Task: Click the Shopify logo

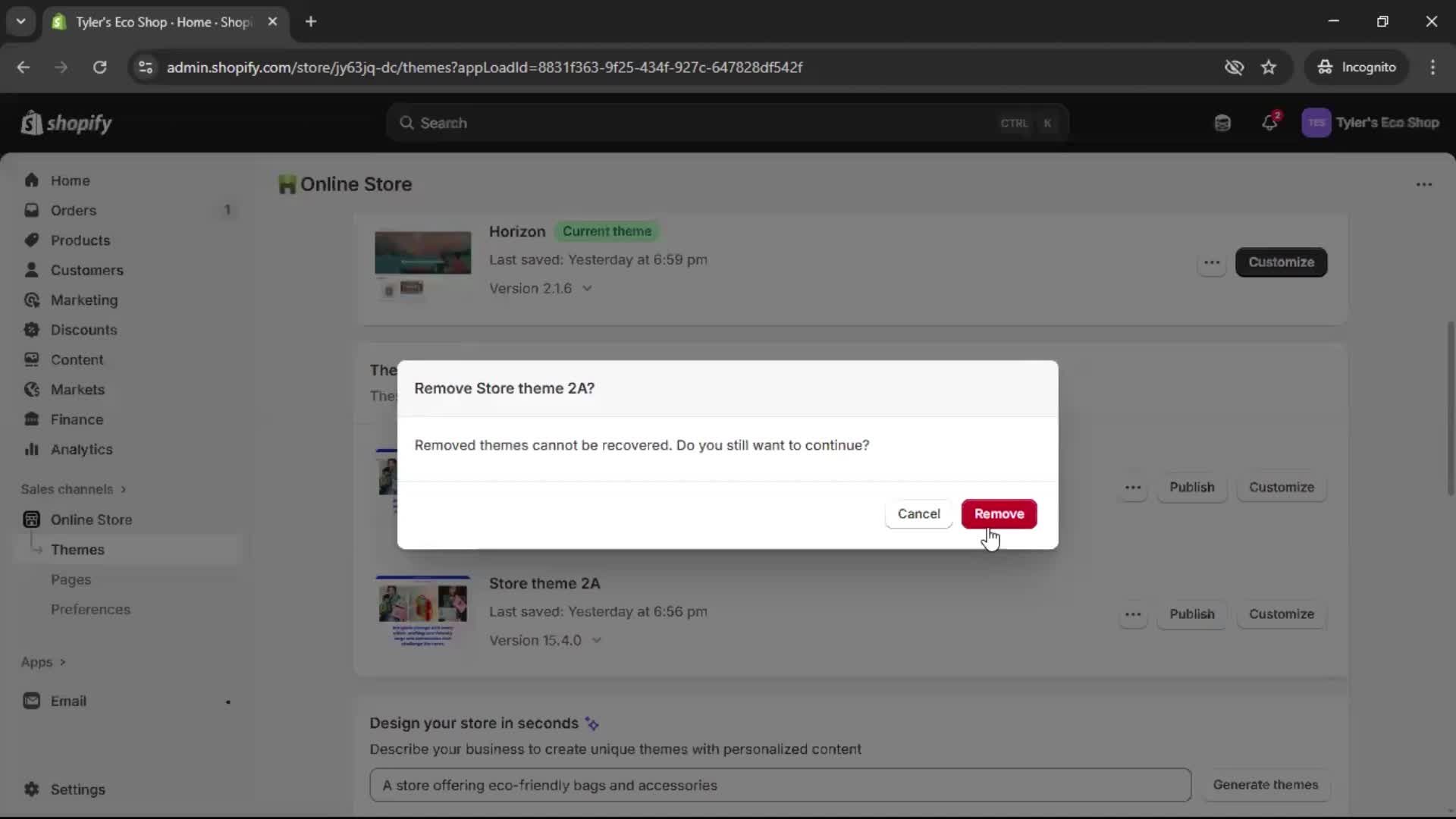Action: point(67,123)
